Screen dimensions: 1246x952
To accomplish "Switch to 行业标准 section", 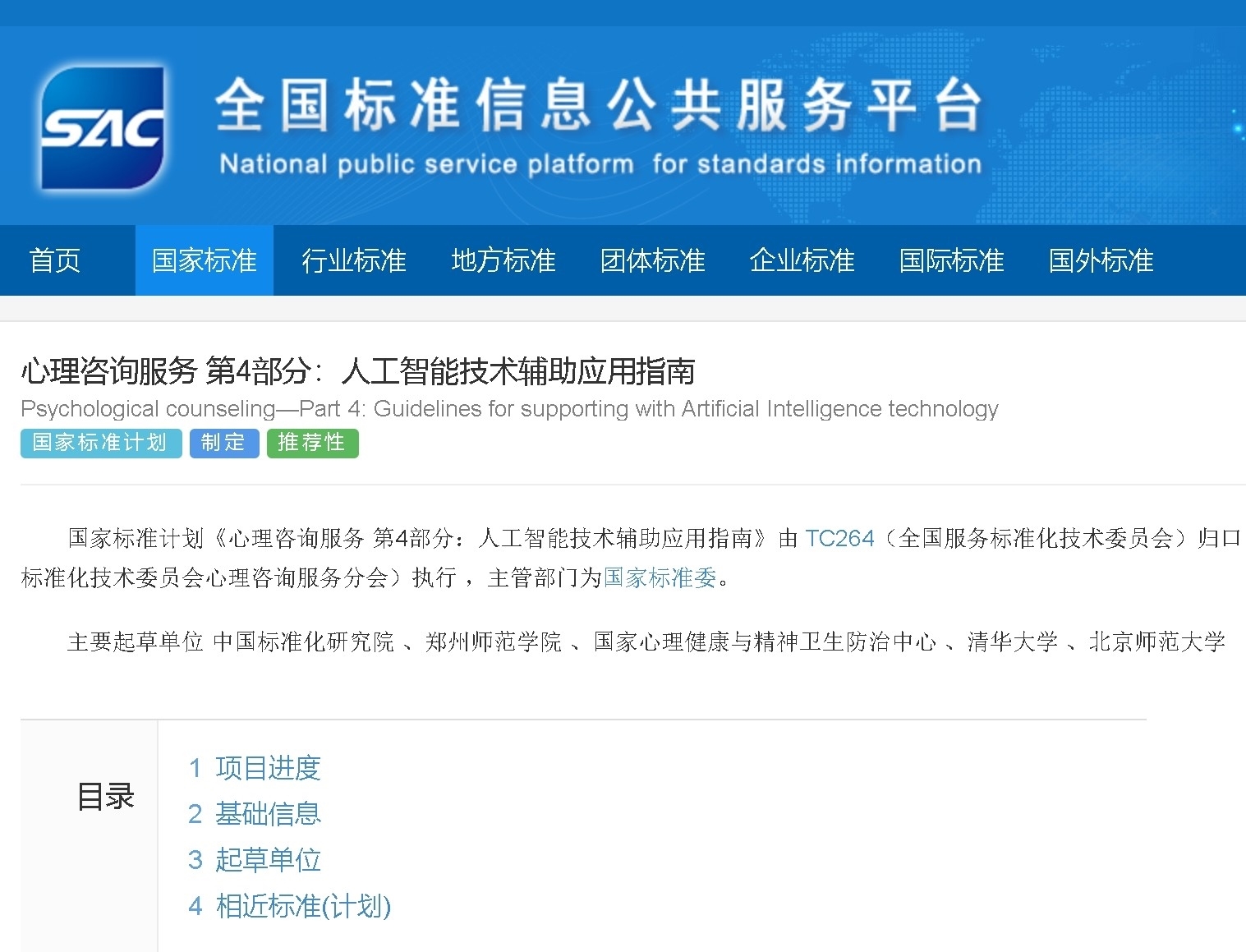I will point(353,260).
